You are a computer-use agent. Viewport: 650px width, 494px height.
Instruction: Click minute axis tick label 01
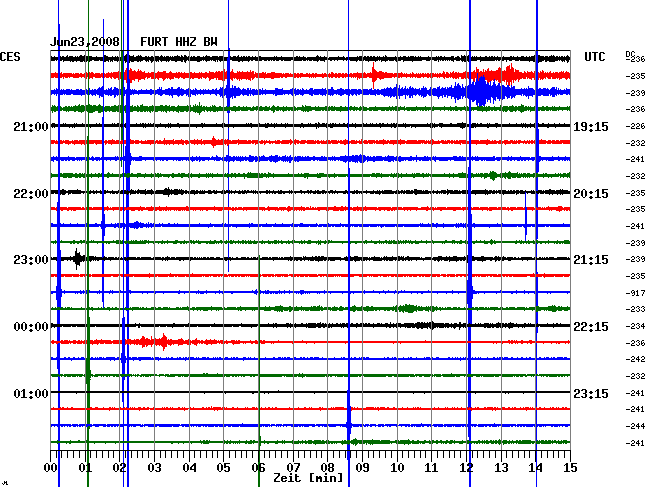coord(85,468)
